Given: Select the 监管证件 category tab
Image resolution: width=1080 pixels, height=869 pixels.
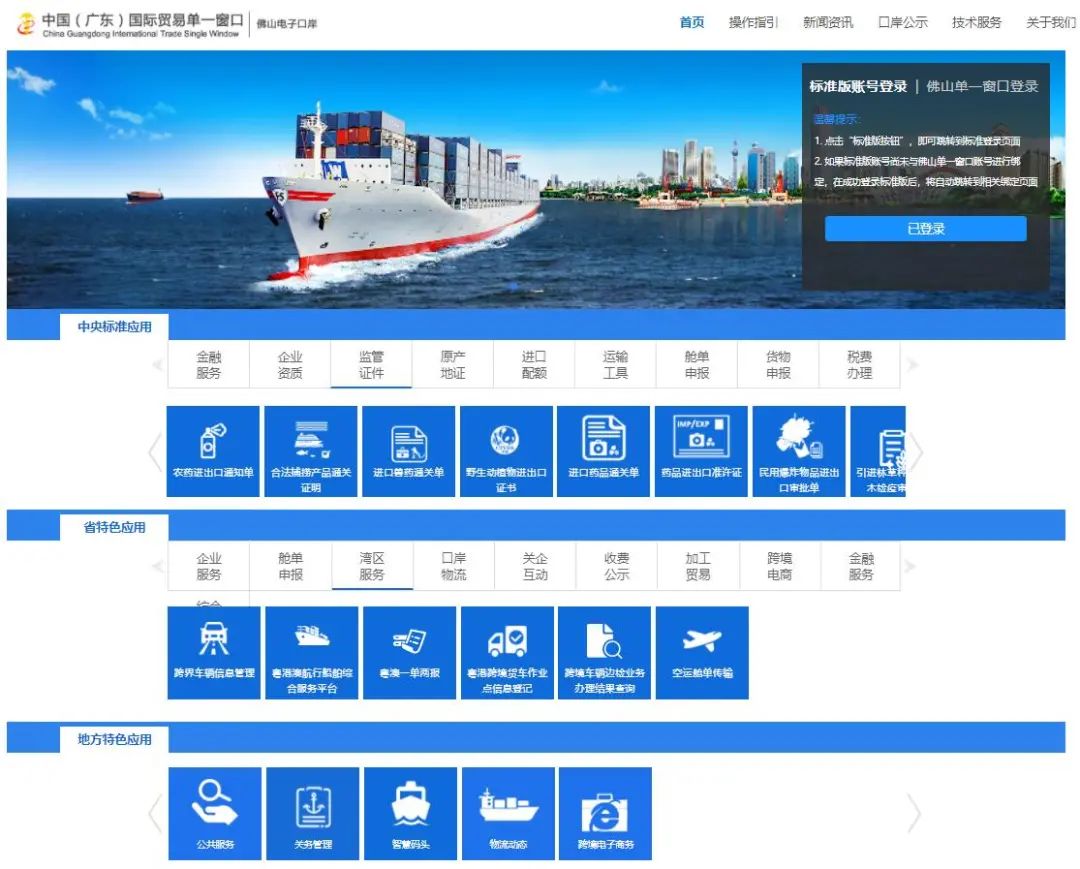Looking at the screenshot, I should tap(371, 365).
